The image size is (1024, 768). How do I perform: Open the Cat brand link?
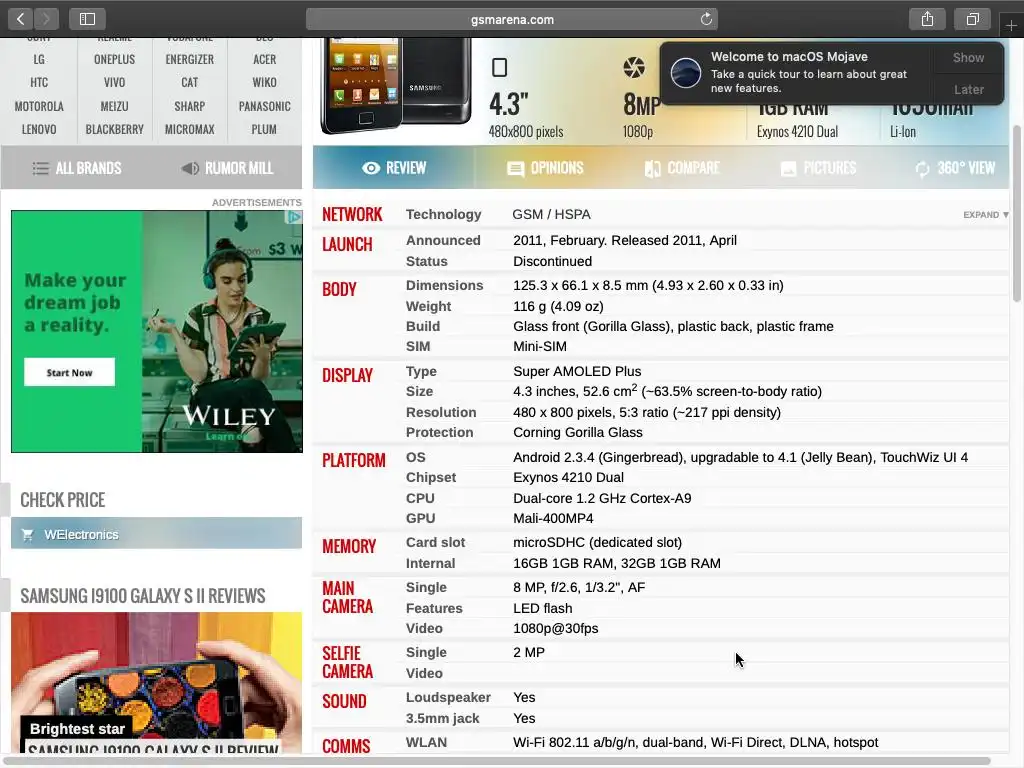coord(189,83)
